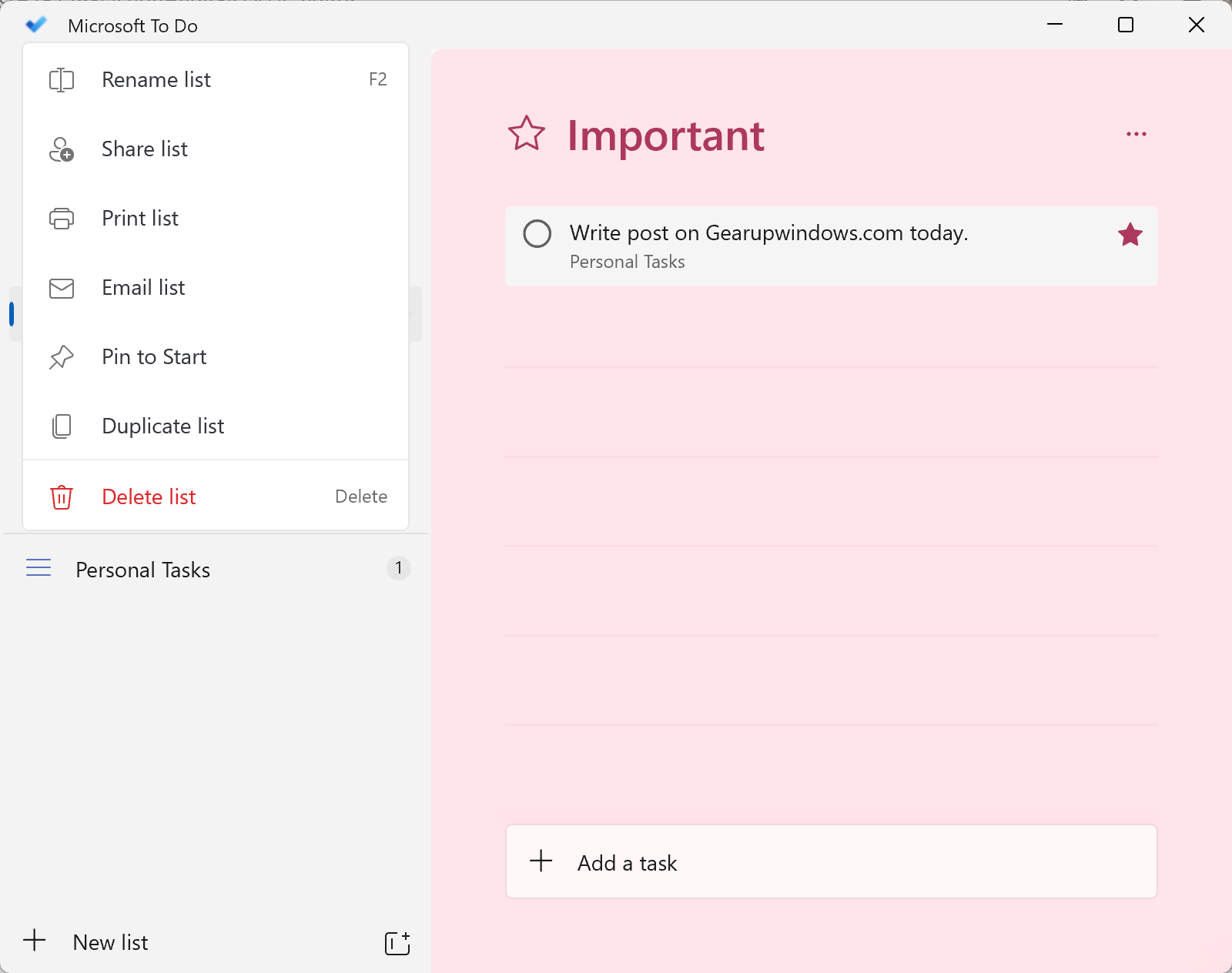Image resolution: width=1232 pixels, height=973 pixels.
Task: Open the Personal Tasks list in sidebar
Action: pos(216,569)
